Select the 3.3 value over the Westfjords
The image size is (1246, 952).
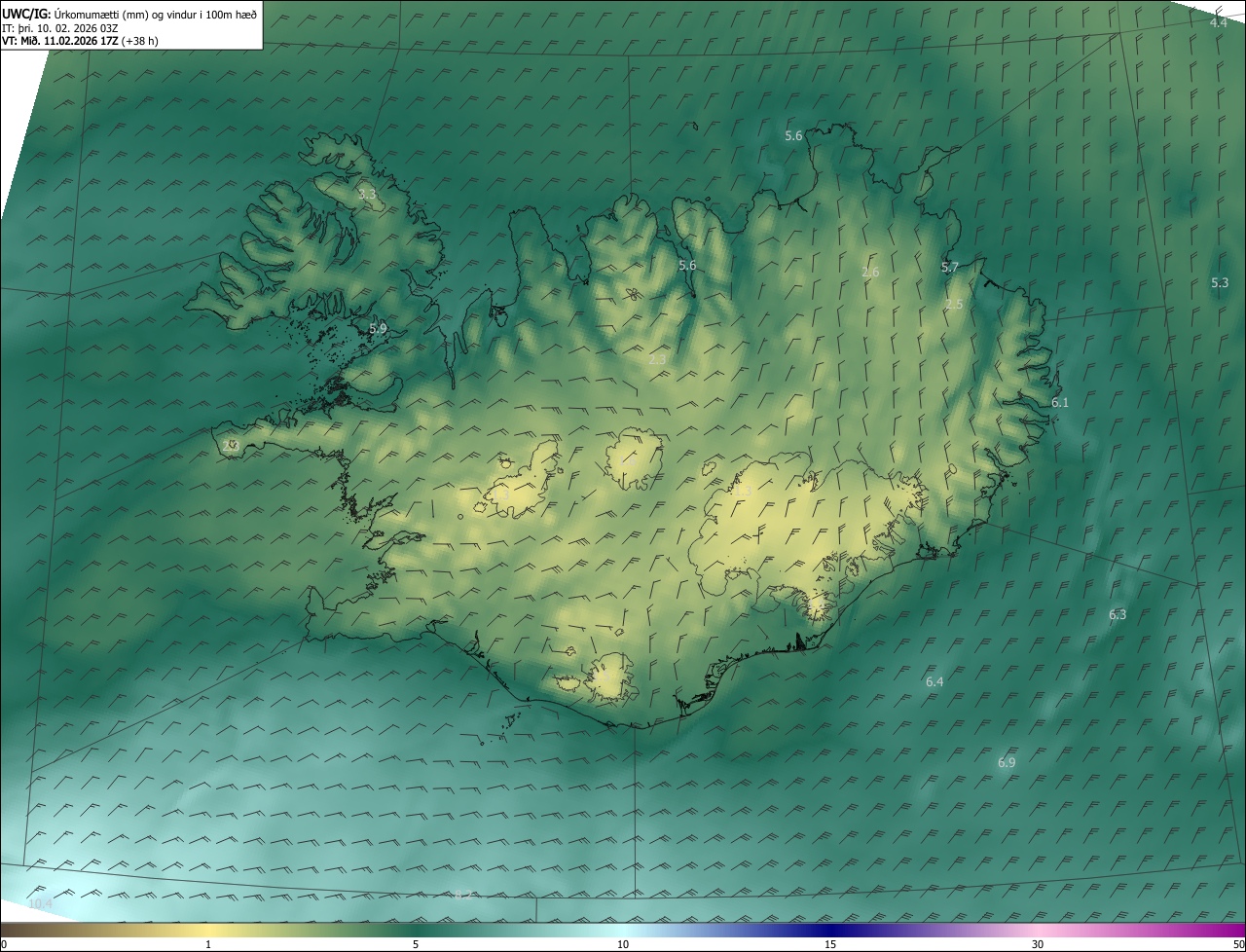[367, 195]
